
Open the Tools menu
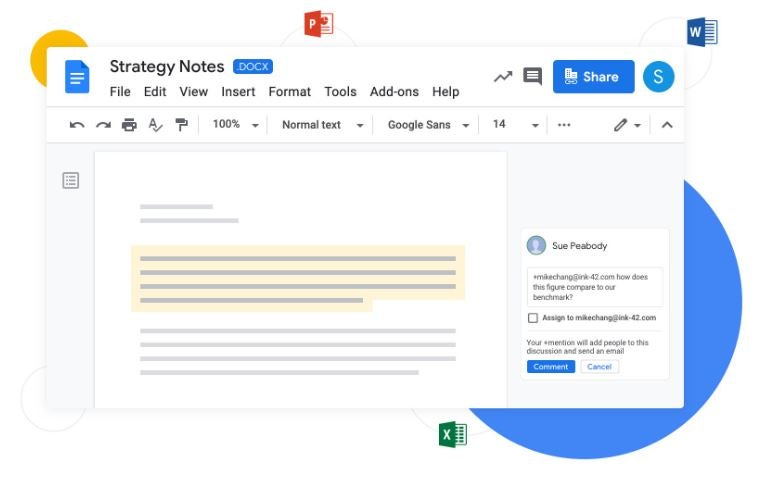pyautogui.click(x=341, y=92)
